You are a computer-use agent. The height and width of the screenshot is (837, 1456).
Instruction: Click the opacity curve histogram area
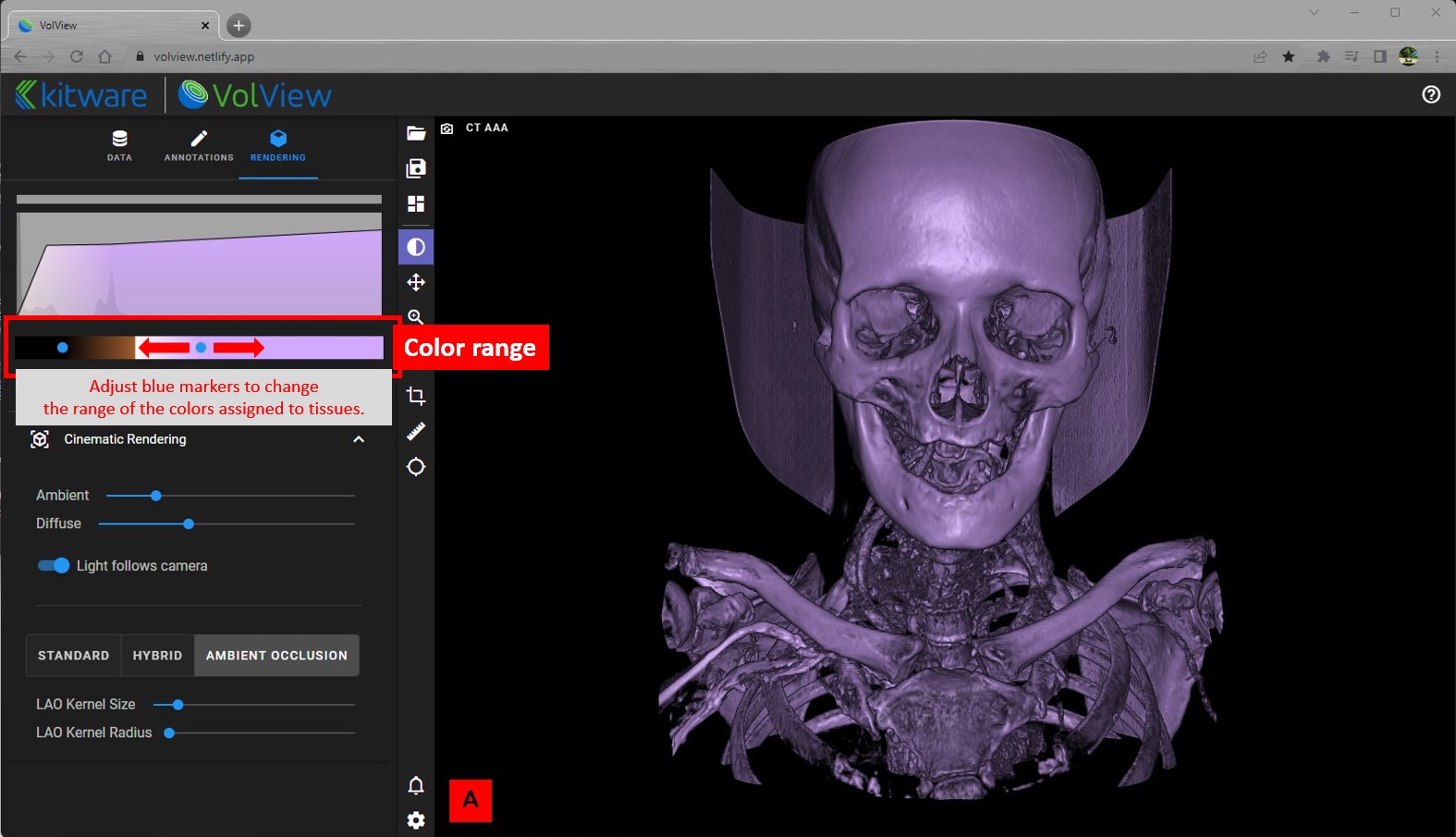[x=199, y=265]
